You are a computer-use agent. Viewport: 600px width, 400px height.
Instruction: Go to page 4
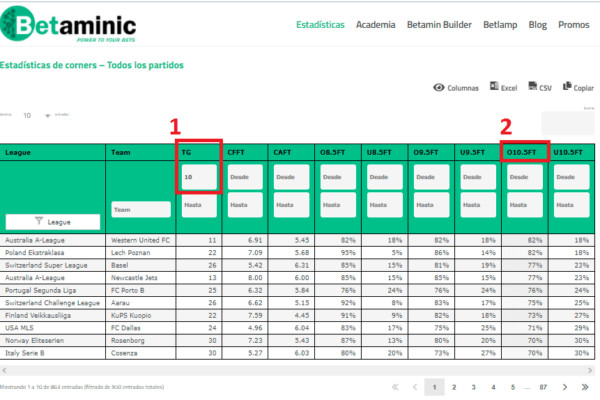click(x=493, y=387)
